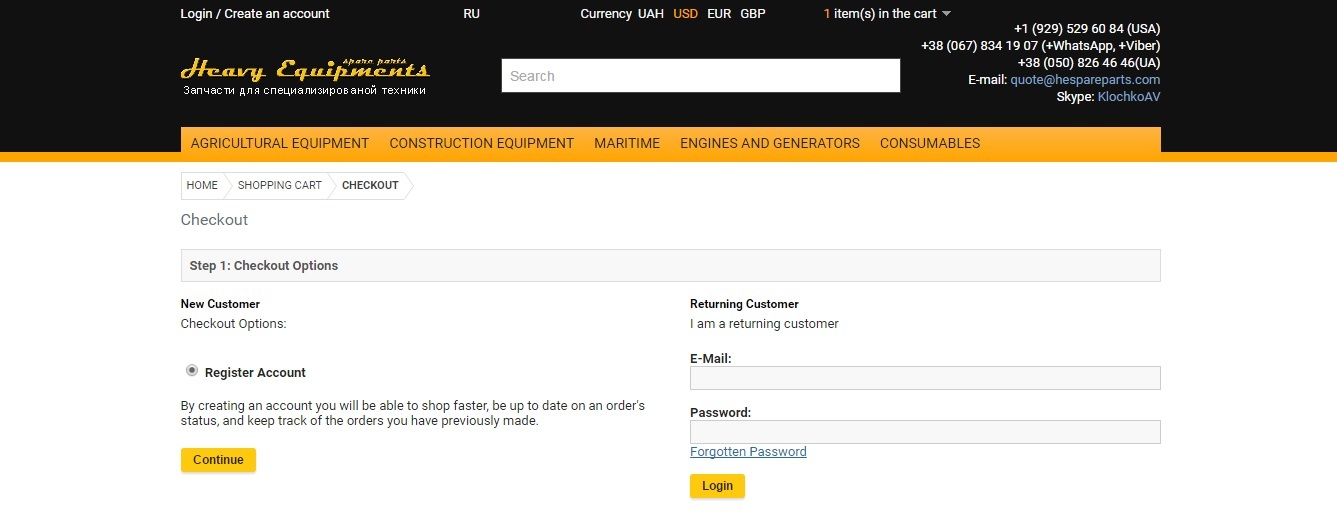Switch currency to UAH

[651, 14]
